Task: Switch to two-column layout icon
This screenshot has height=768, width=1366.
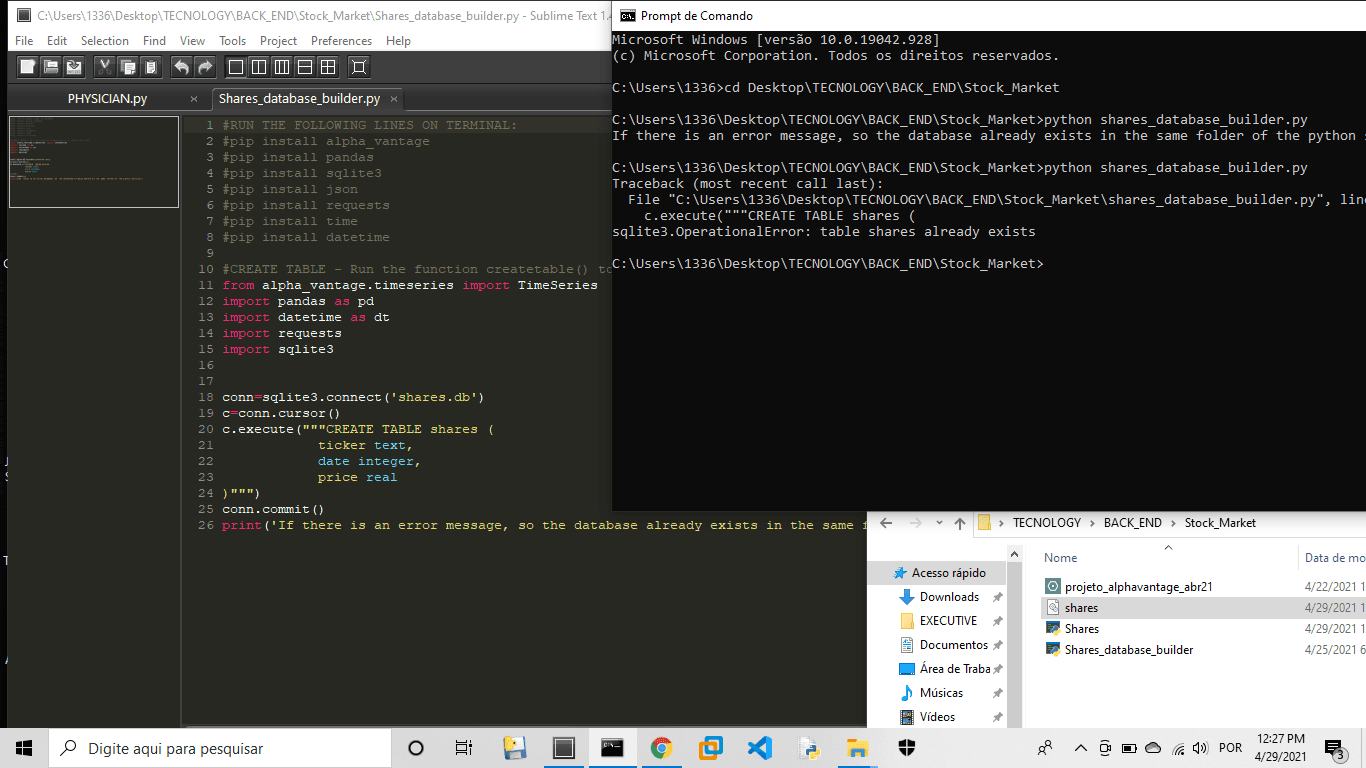Action: pos(259,67)
